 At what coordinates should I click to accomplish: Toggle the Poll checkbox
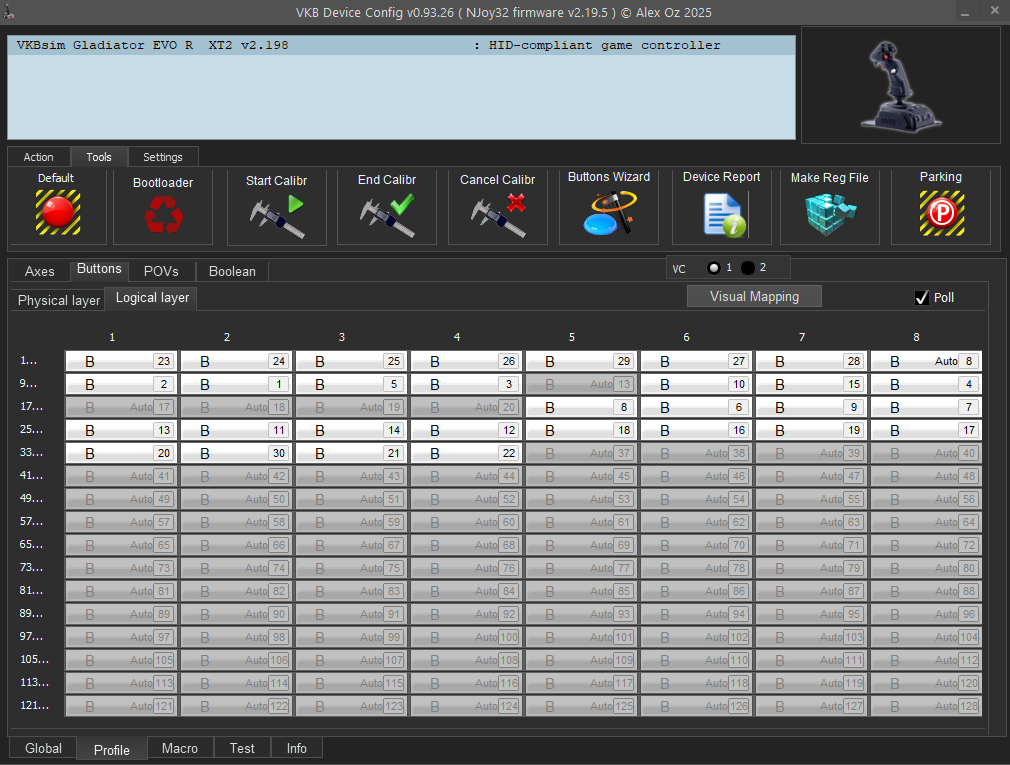pyautogui.click(x=922, y=298)
